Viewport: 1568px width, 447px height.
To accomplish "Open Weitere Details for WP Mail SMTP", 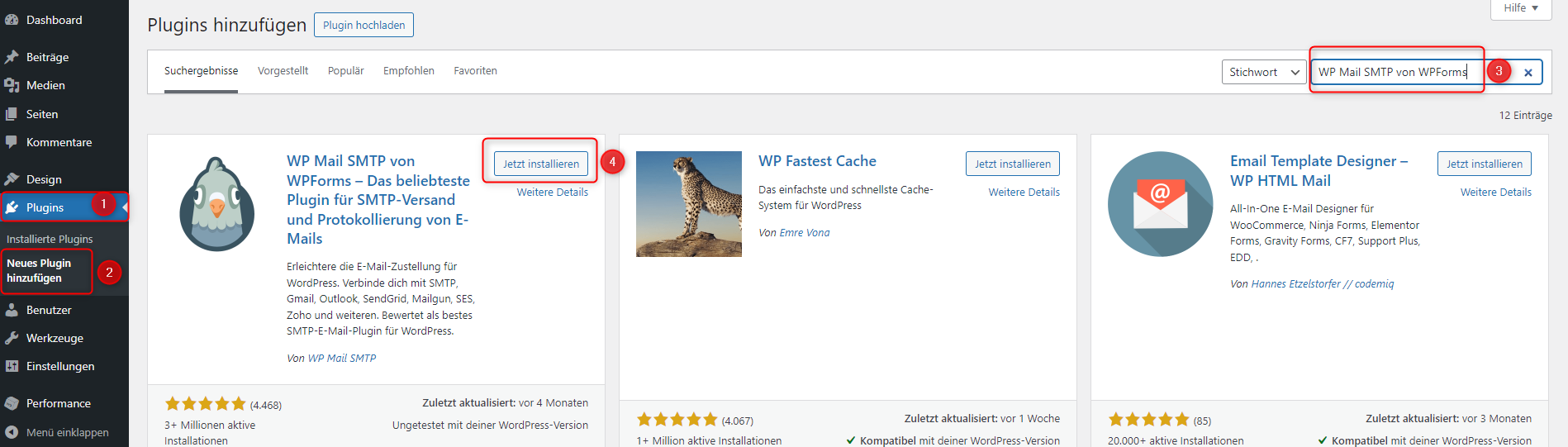I will tap(553, 193).
